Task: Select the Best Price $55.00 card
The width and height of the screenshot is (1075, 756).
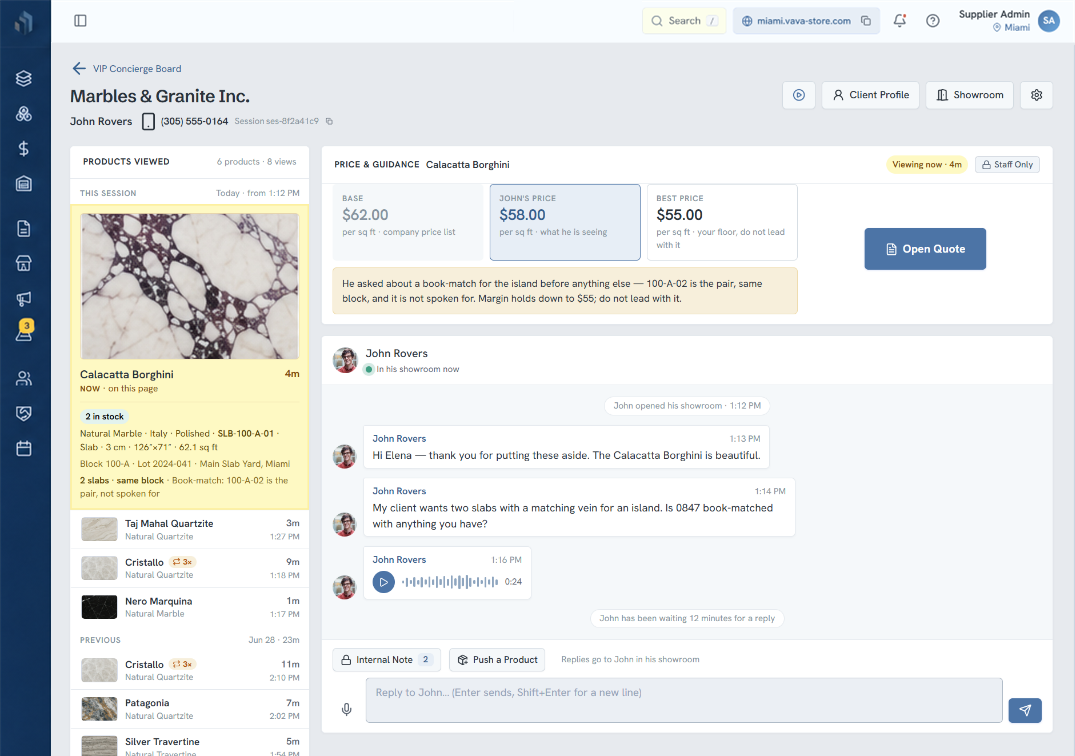Action: (x=722, y=222)
